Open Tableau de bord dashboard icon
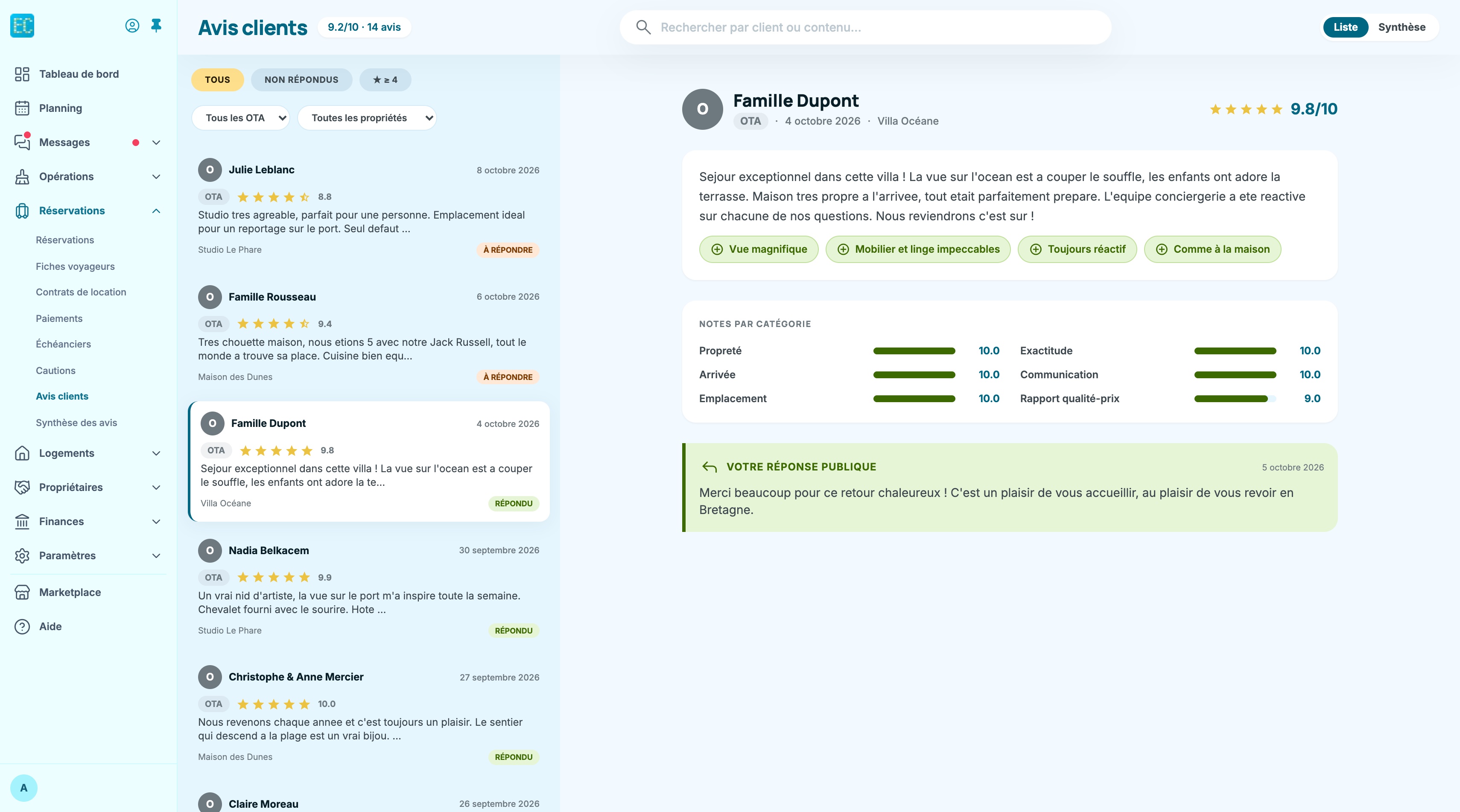The width and height of the screenshot is (1460, 812). 22,74
